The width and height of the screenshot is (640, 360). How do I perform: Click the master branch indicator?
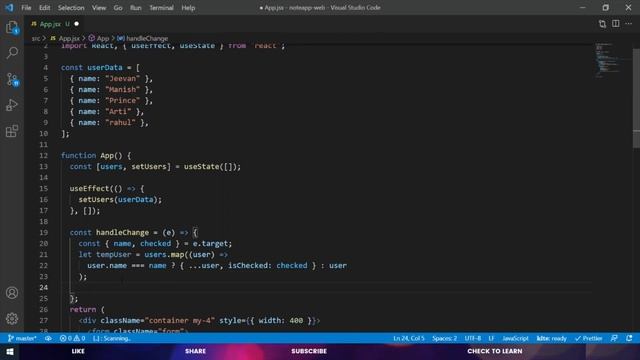(x=22, y=338)
